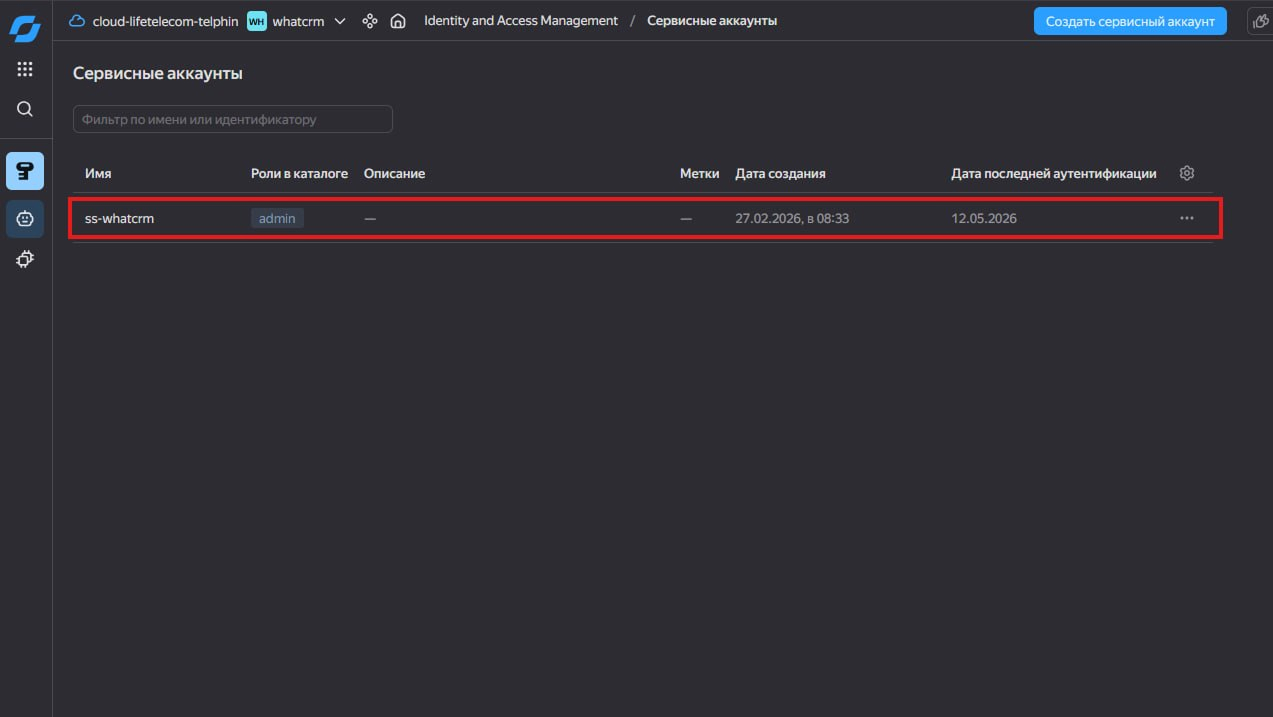Sort by Дата создания column header

click(780, 173)
